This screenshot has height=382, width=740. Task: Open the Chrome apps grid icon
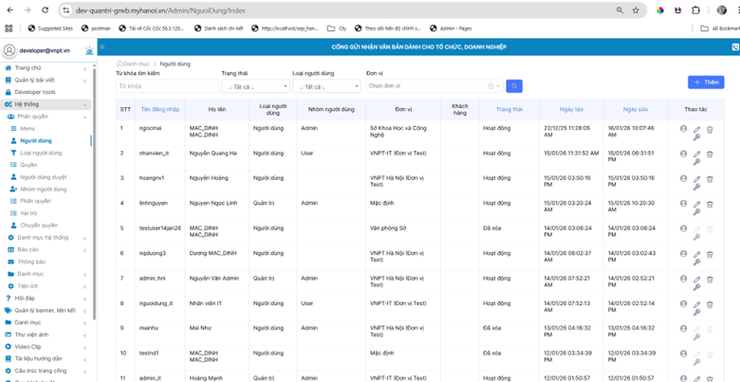coord(8,28)
